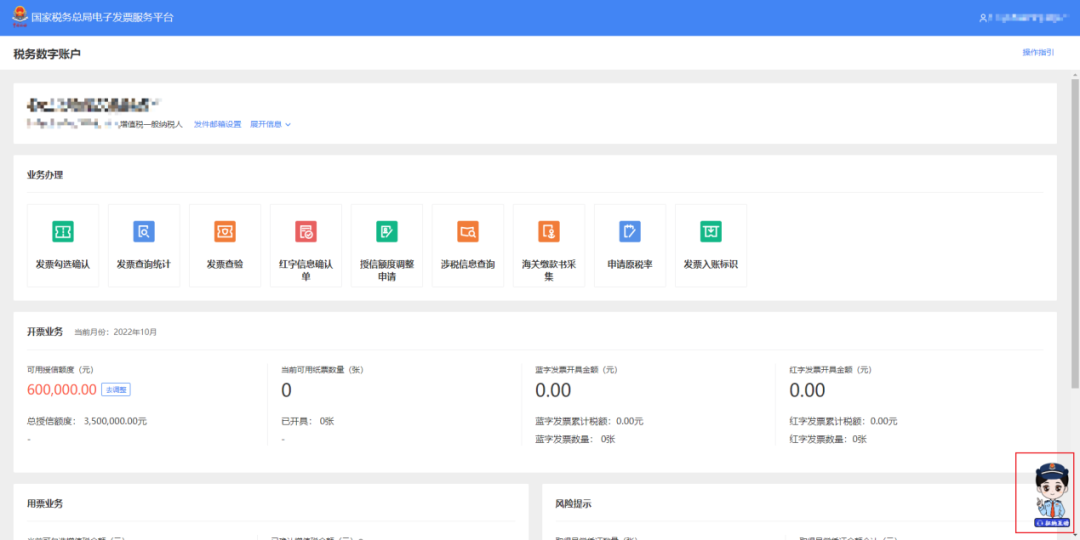The width and height of the screenshot is (1080, 540).
Task: Open 发票勾选确认 icon tile
Action: [x=63, y=245]
